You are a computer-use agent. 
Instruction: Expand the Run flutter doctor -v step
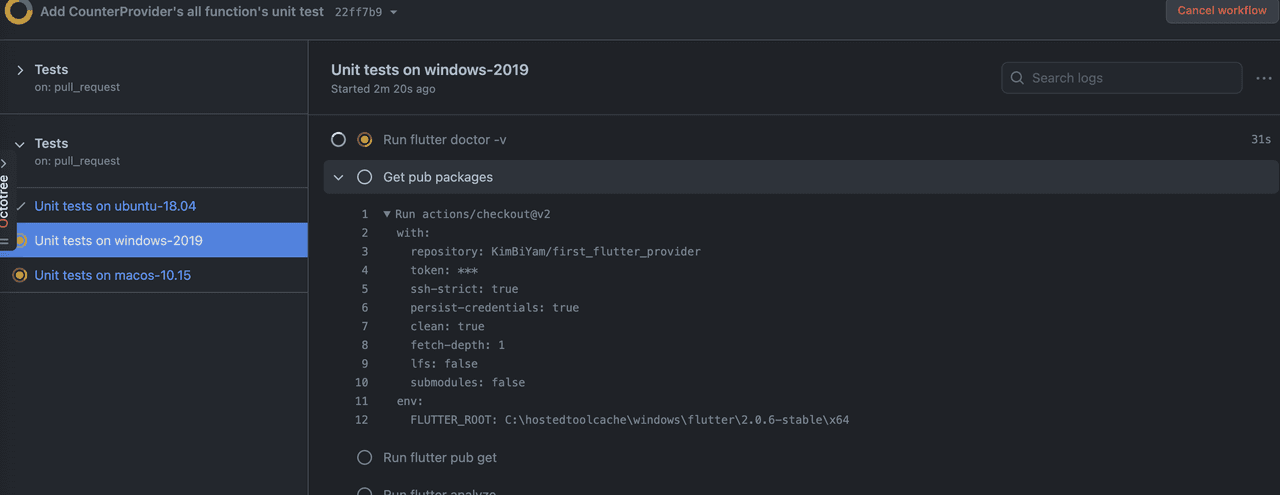[x=444, y=140]
